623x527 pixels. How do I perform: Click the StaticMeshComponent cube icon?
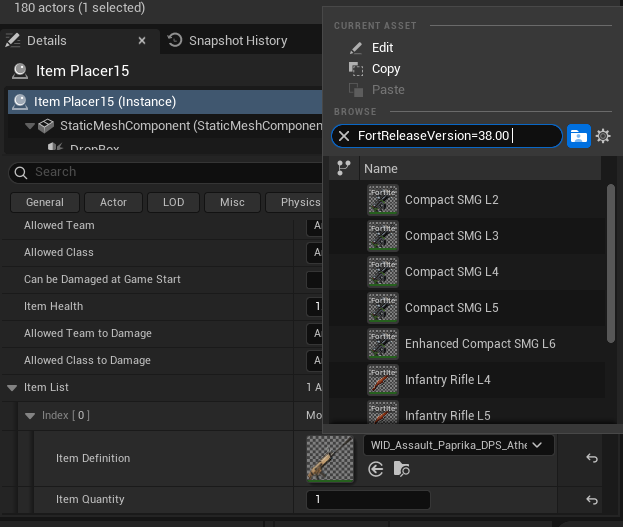click(x=46, y=126)
